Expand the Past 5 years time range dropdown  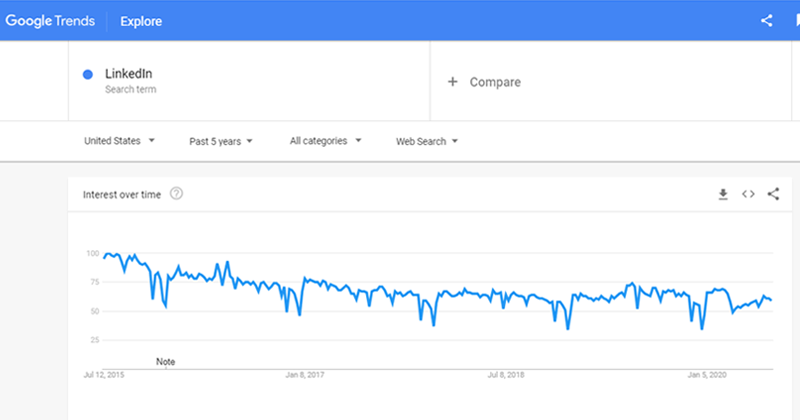click(x=221, y=141)
